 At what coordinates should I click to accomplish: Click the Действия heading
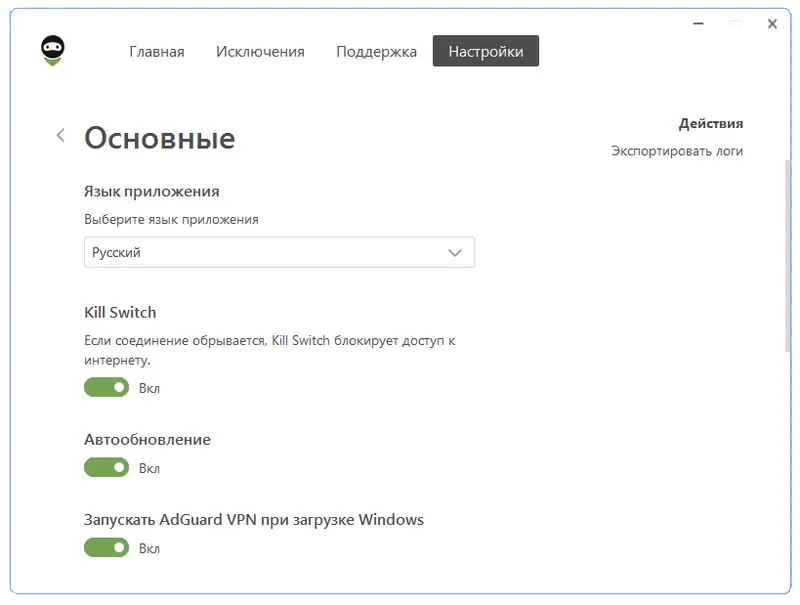coord(710,123)
